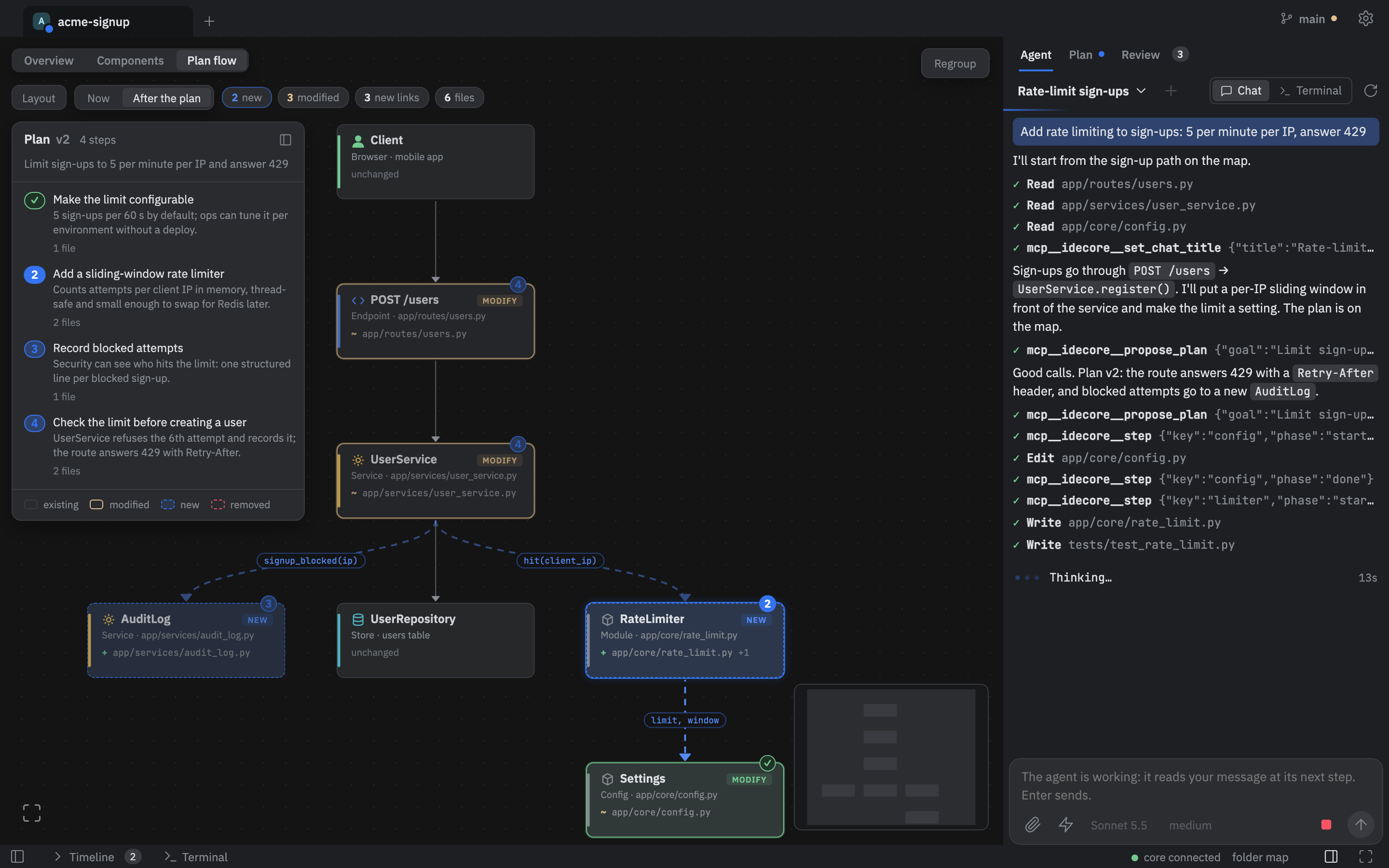
Task: Click the attach file paperclip icon
Action: (x=1033, y=825)
